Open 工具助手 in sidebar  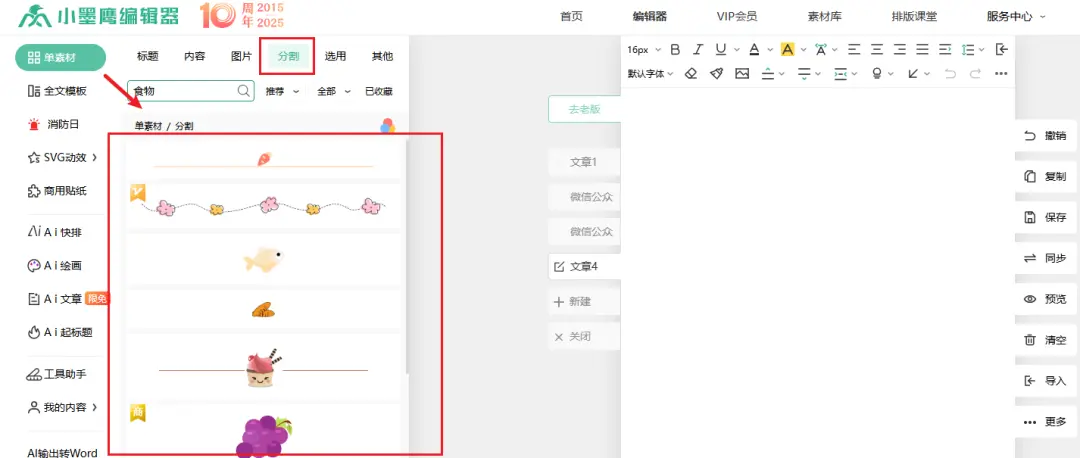[56, 375]
